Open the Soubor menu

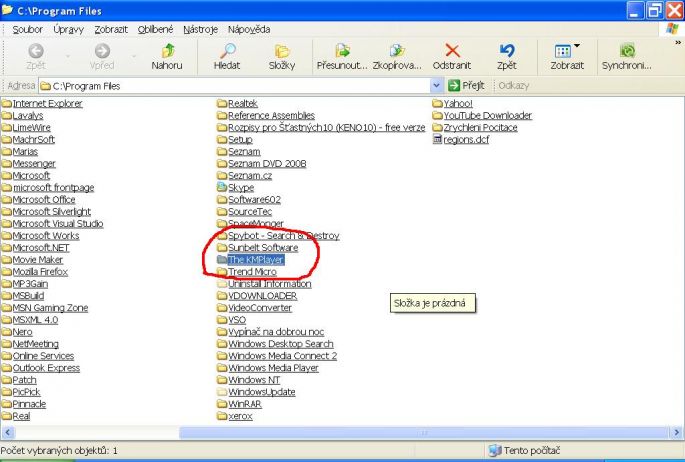(x=28, y=29)
